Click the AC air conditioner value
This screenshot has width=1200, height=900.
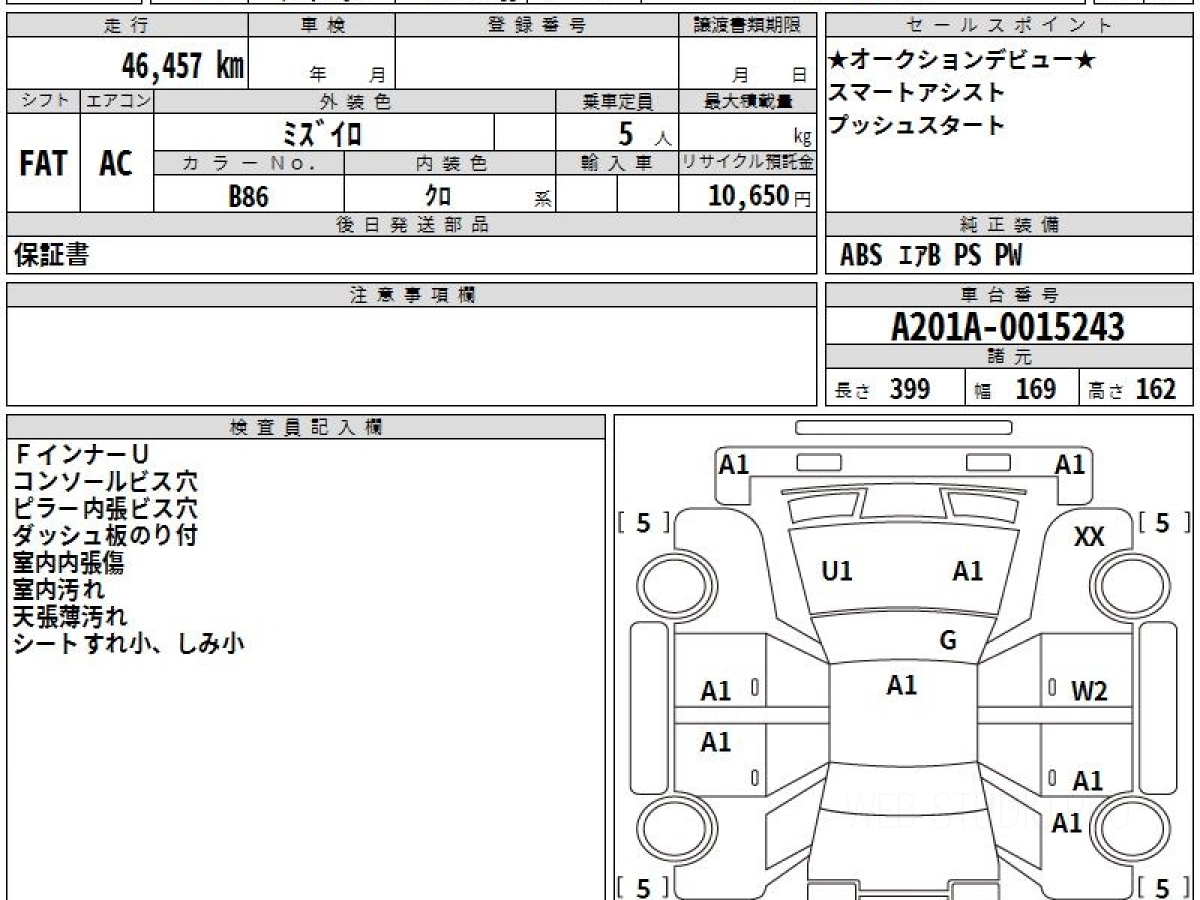pyautogui.click(x=116, y=163)
